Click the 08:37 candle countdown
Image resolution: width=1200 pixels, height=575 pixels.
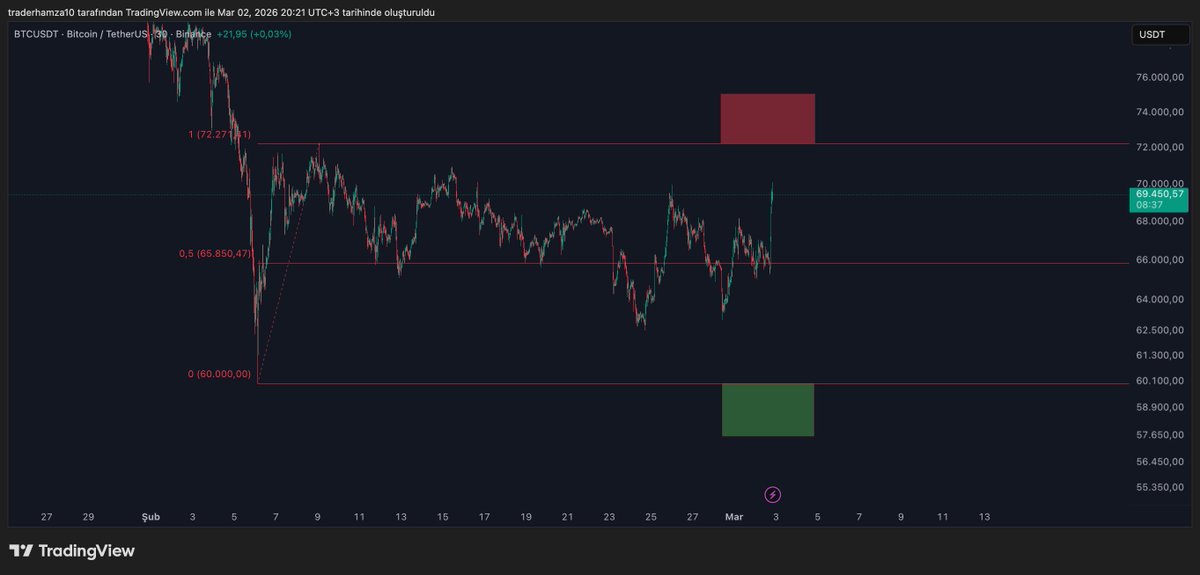coord(1149,204)
